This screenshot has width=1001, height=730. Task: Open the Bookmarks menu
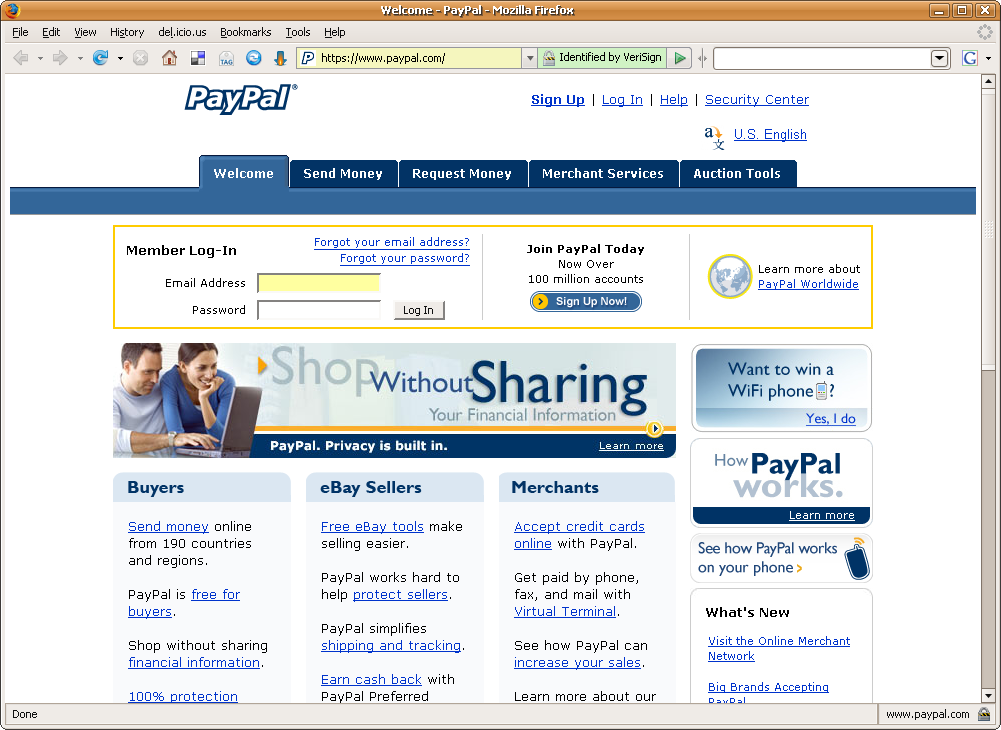pos(246,32)
